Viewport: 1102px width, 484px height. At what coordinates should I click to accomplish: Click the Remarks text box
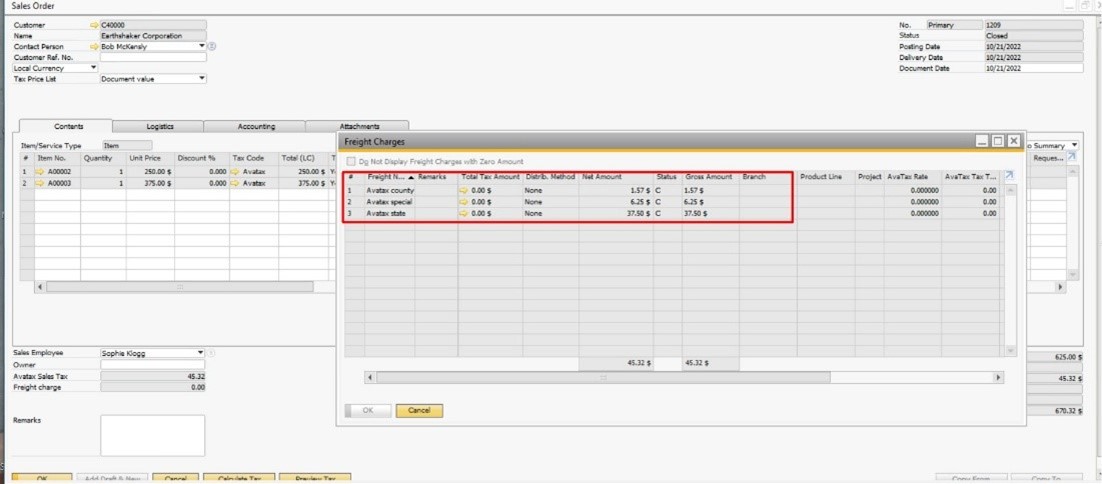tap(153, 436)
